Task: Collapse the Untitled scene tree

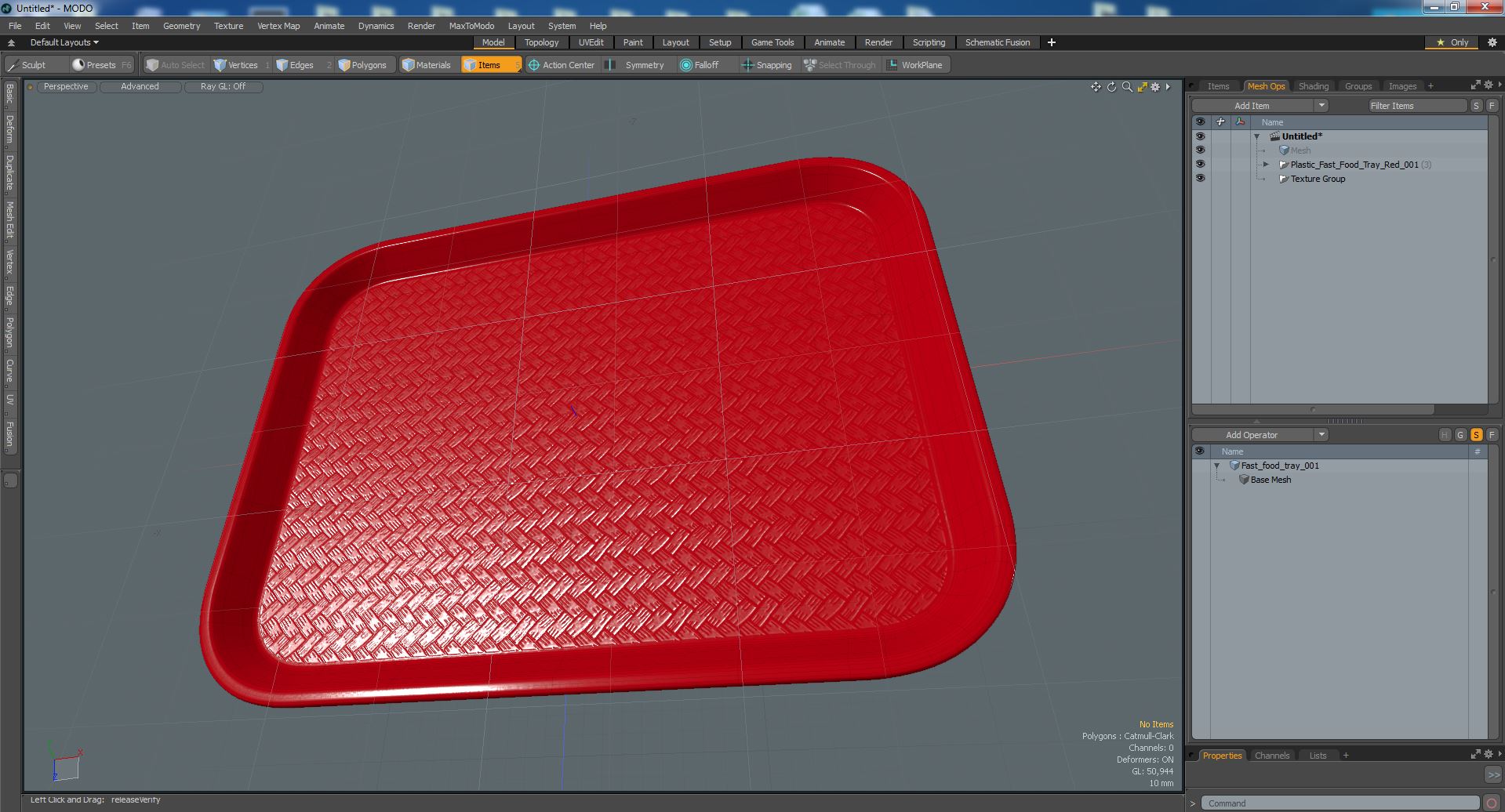Action: pyautogui.click(x=1257, y=136)
